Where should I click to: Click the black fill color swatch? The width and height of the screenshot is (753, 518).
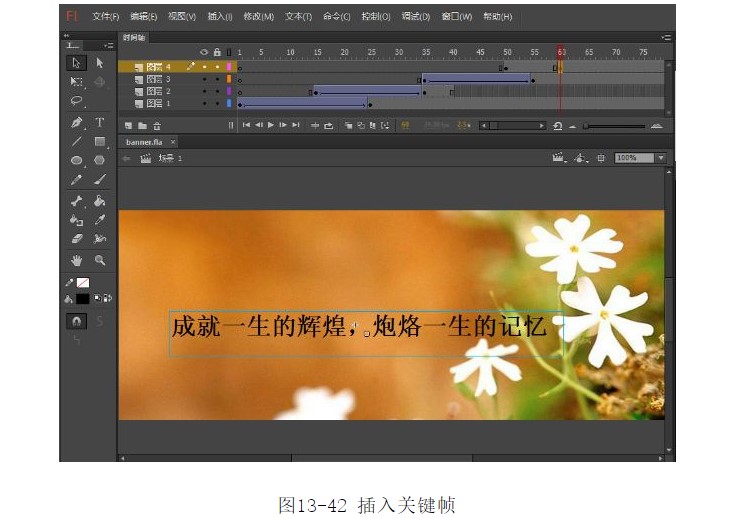coord(82,298)
